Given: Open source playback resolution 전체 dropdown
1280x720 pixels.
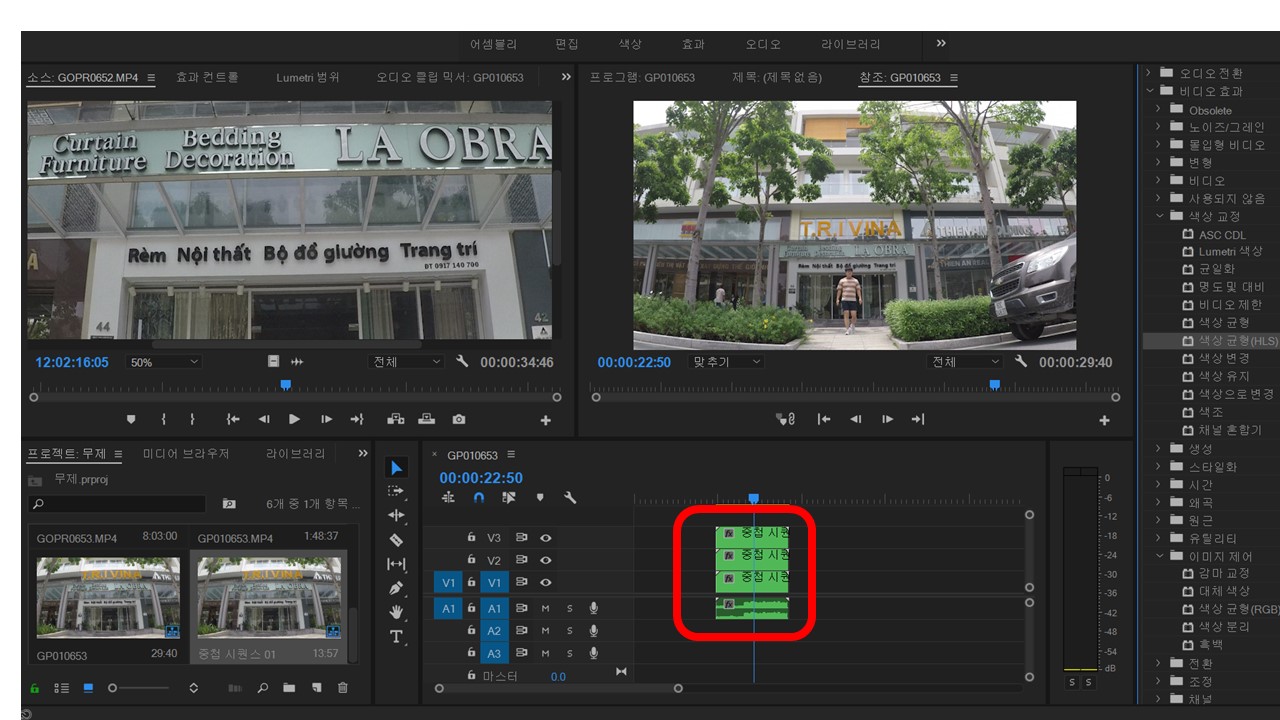Looking at the screenshot, I should click(x=406, y=362).
